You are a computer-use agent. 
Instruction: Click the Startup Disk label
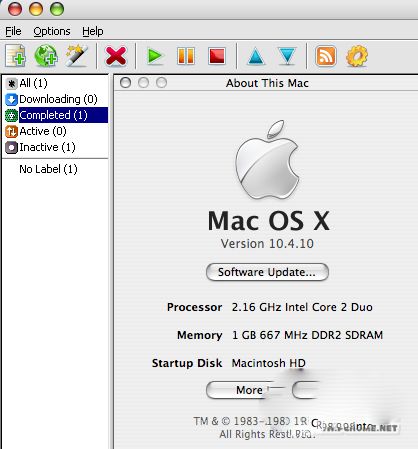(x=187, y=363)
